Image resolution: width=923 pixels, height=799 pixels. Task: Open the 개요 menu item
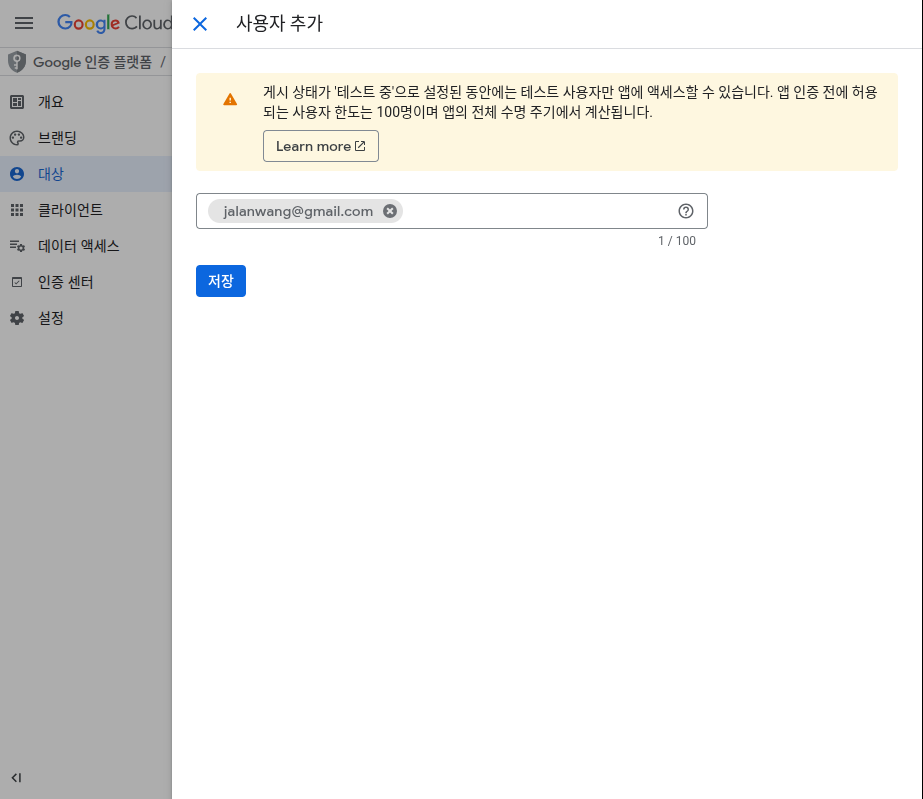pyautogui.click(x=50, y=102)
